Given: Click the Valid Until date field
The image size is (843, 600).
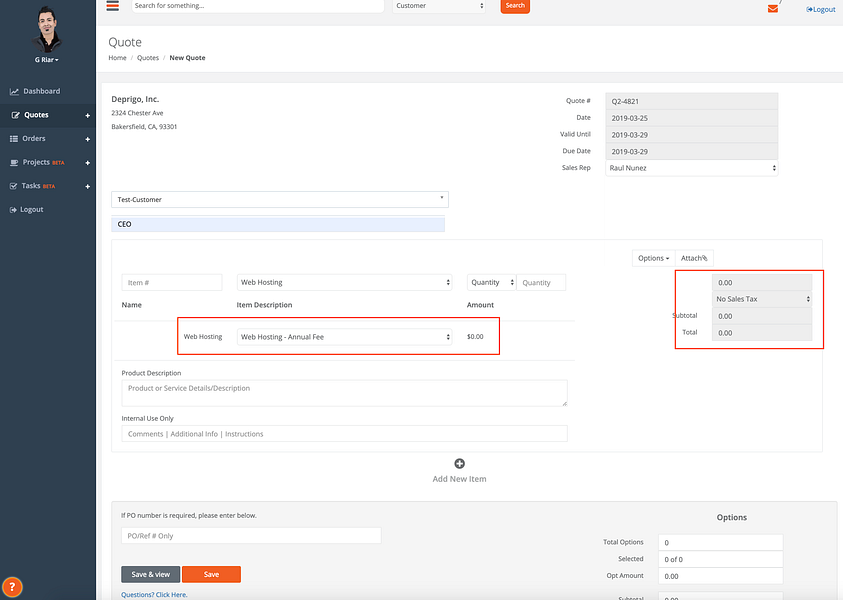Looking at the screenshot, I should point(691,135).
